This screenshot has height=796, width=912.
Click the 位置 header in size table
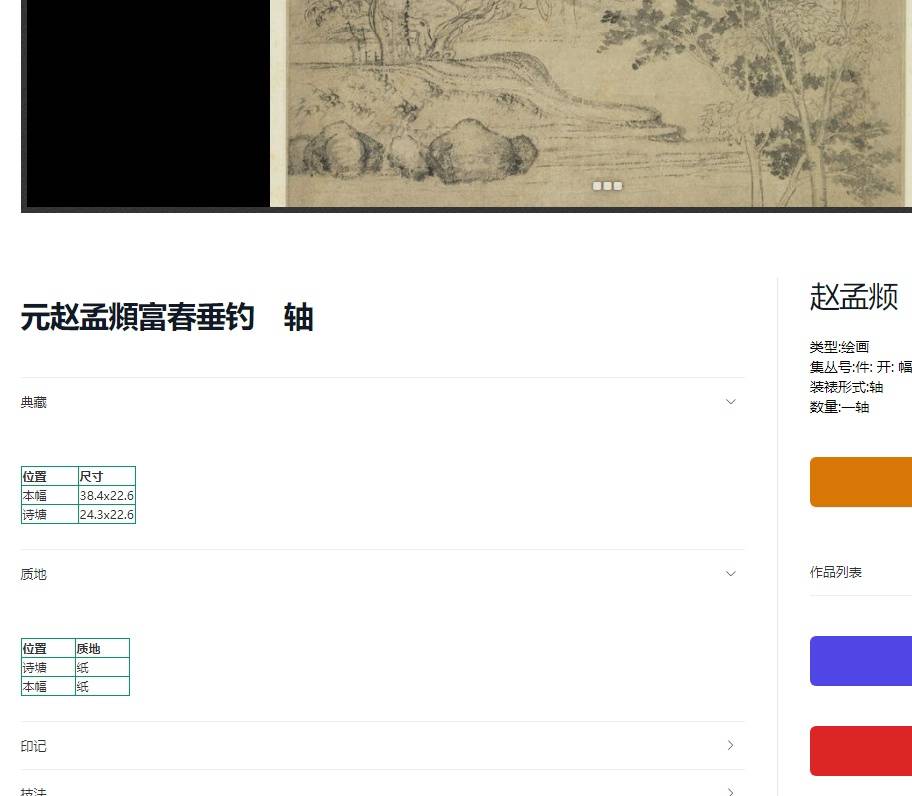pos(49,476)
